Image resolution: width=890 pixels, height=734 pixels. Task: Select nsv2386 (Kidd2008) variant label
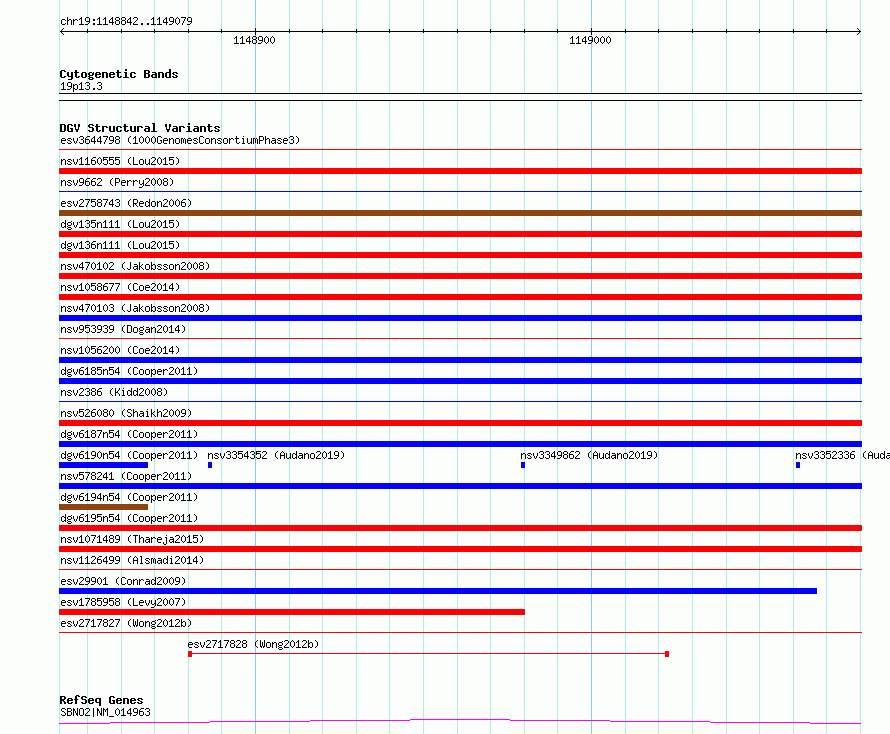click(114, 392)
